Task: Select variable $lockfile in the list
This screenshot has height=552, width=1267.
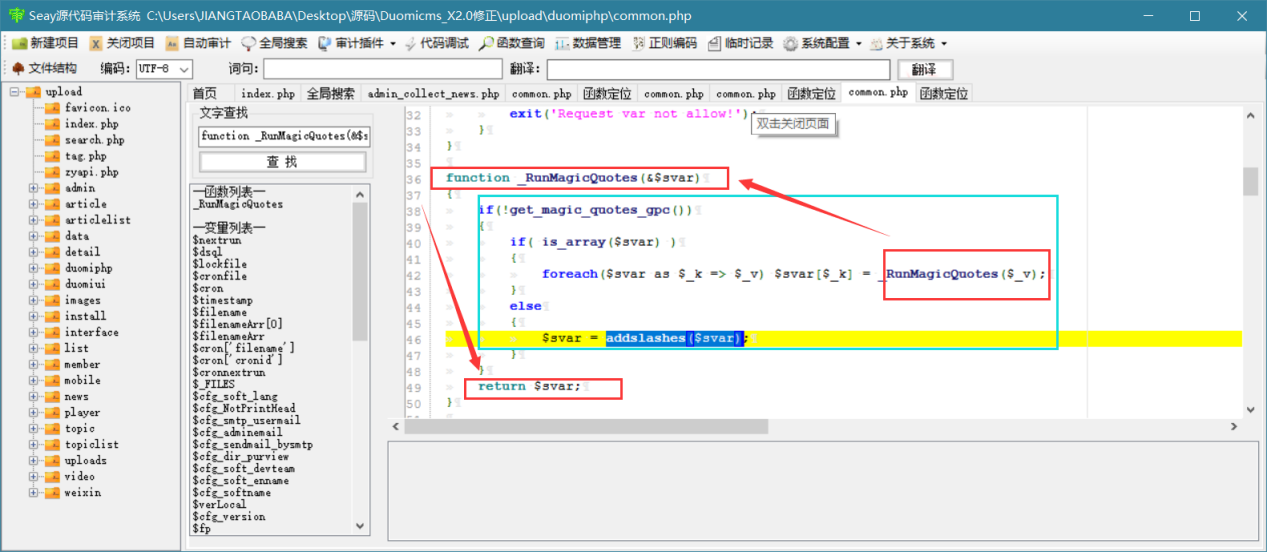Action: tap(219, 264)
